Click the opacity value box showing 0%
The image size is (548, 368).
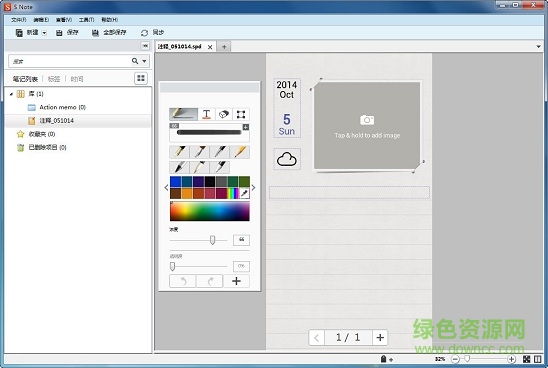pos(241,266)
